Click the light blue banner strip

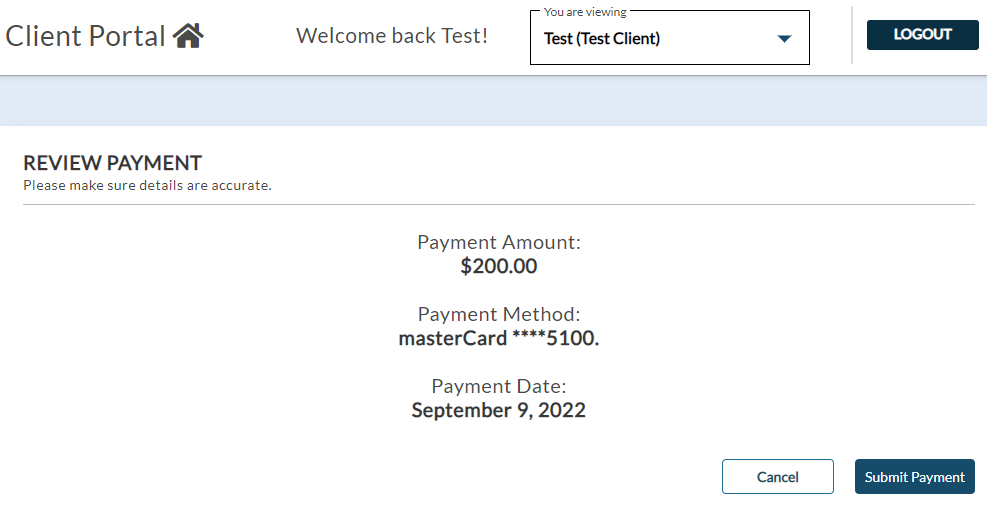493,101
